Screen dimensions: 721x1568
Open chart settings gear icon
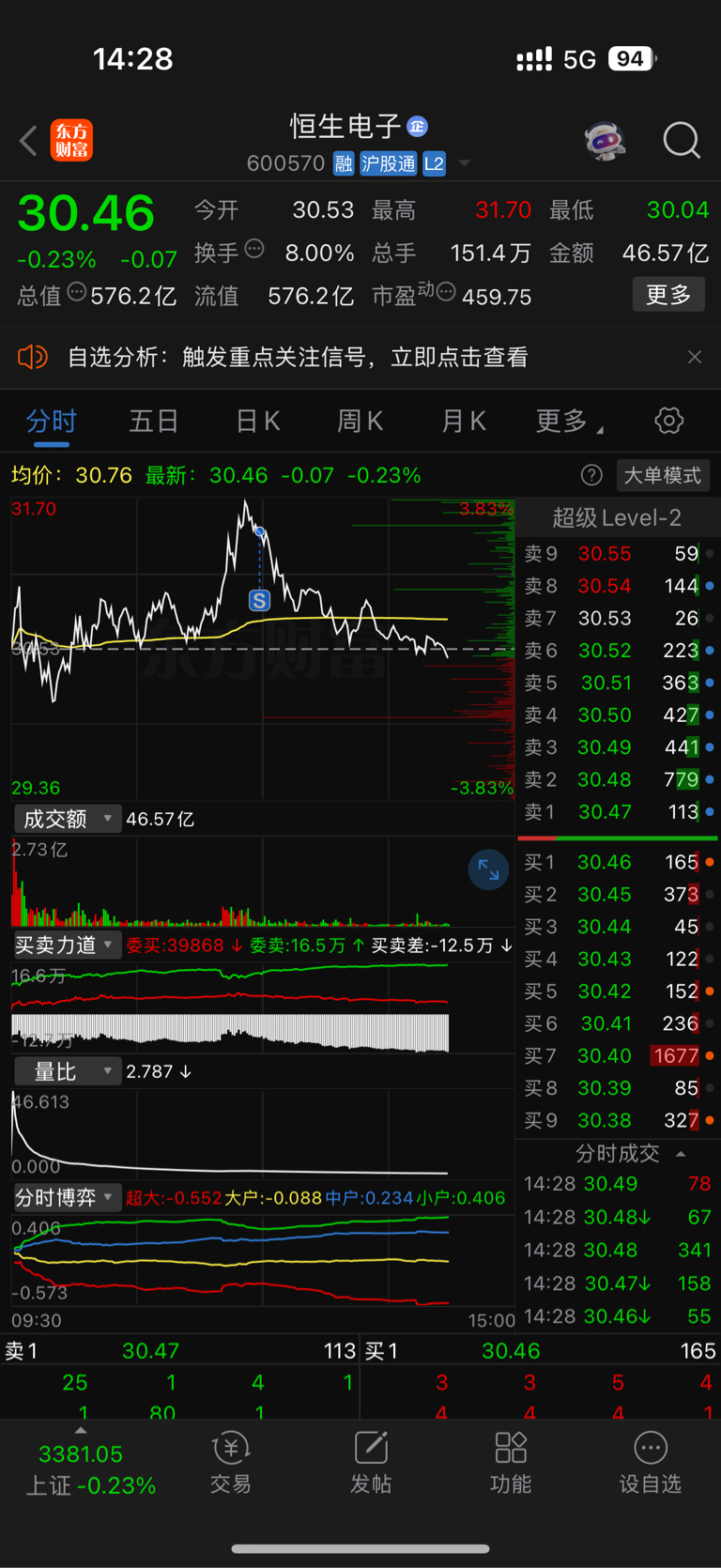669,421
